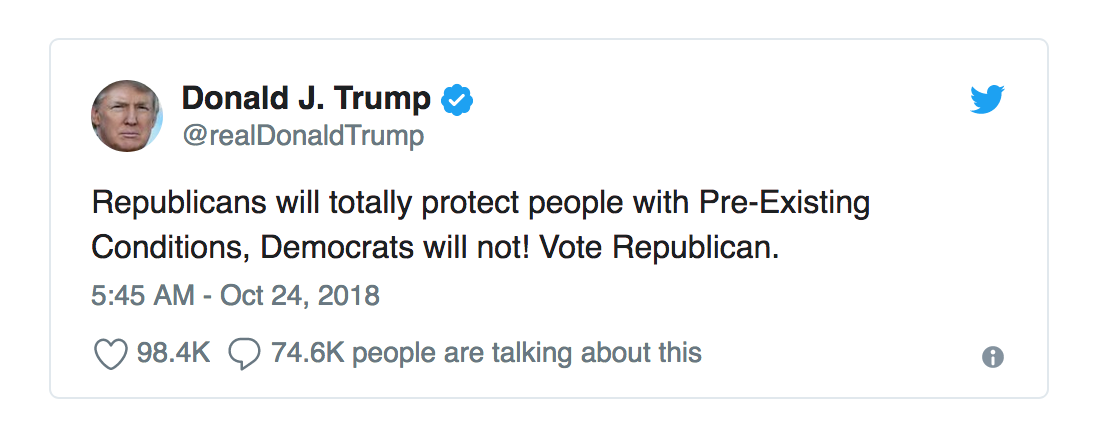The image size is (1098, 426).
Task: Click the words "Vote Republican."
Action: (x=658, y=248)
